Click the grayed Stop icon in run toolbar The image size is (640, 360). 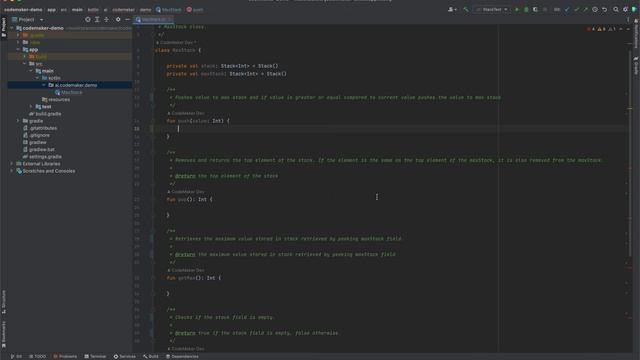545,9
